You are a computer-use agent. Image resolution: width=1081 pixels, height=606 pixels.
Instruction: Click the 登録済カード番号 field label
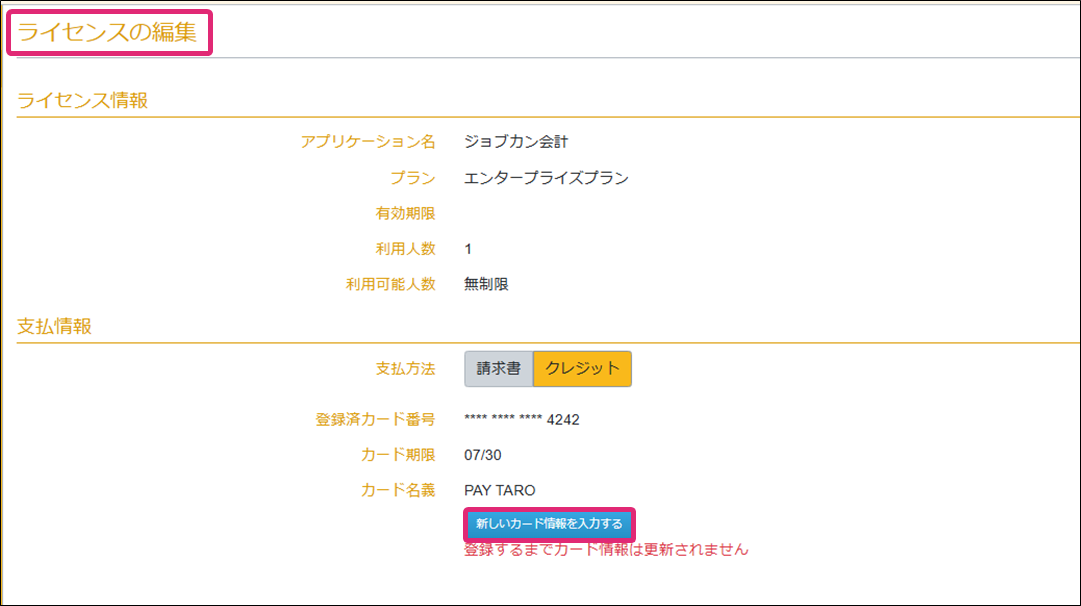coord(375,420)
